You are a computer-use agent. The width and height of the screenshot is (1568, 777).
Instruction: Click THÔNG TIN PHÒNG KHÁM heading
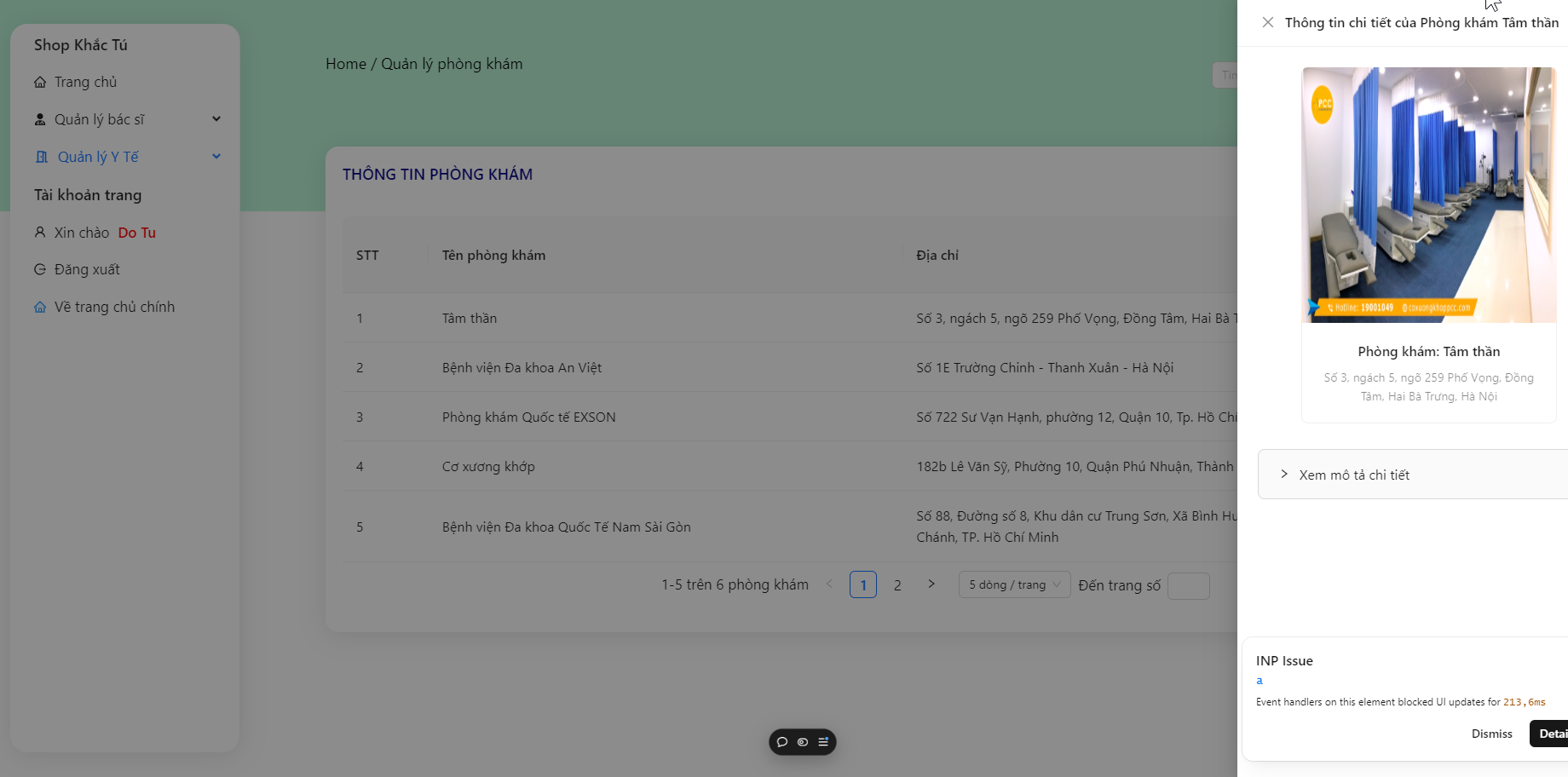coord(437,174)
